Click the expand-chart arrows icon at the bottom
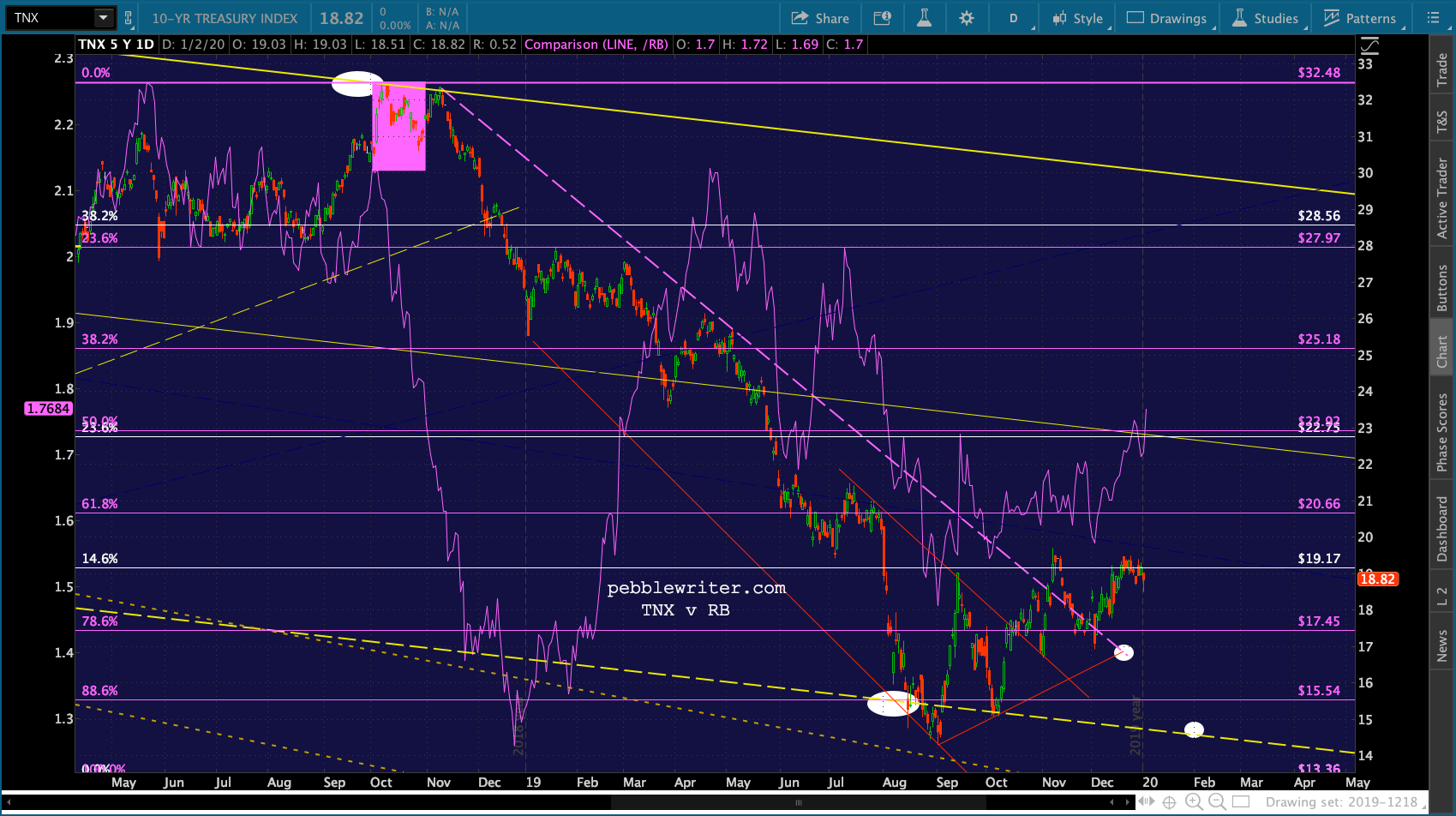This screenshot has width=1456, height=816. coord(1146,802)
